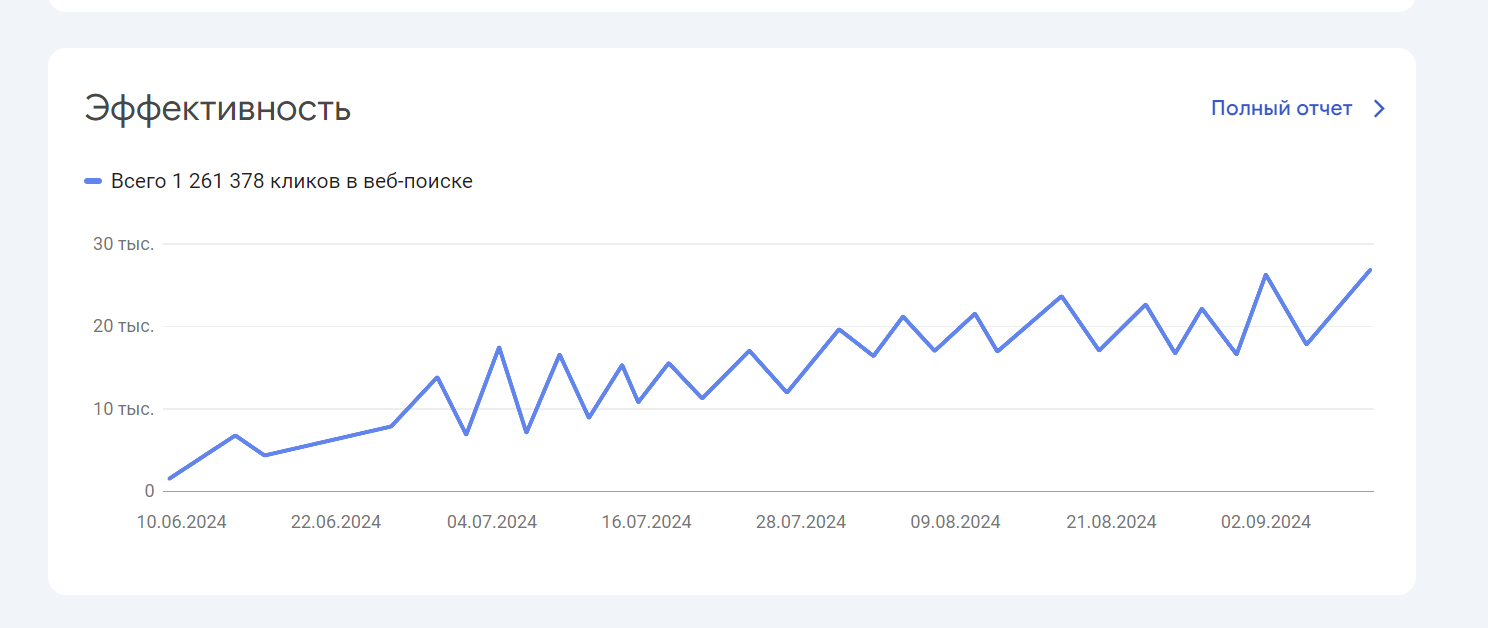
Task: Click the final data point of the chart line
Action: tap(1370, 269)
